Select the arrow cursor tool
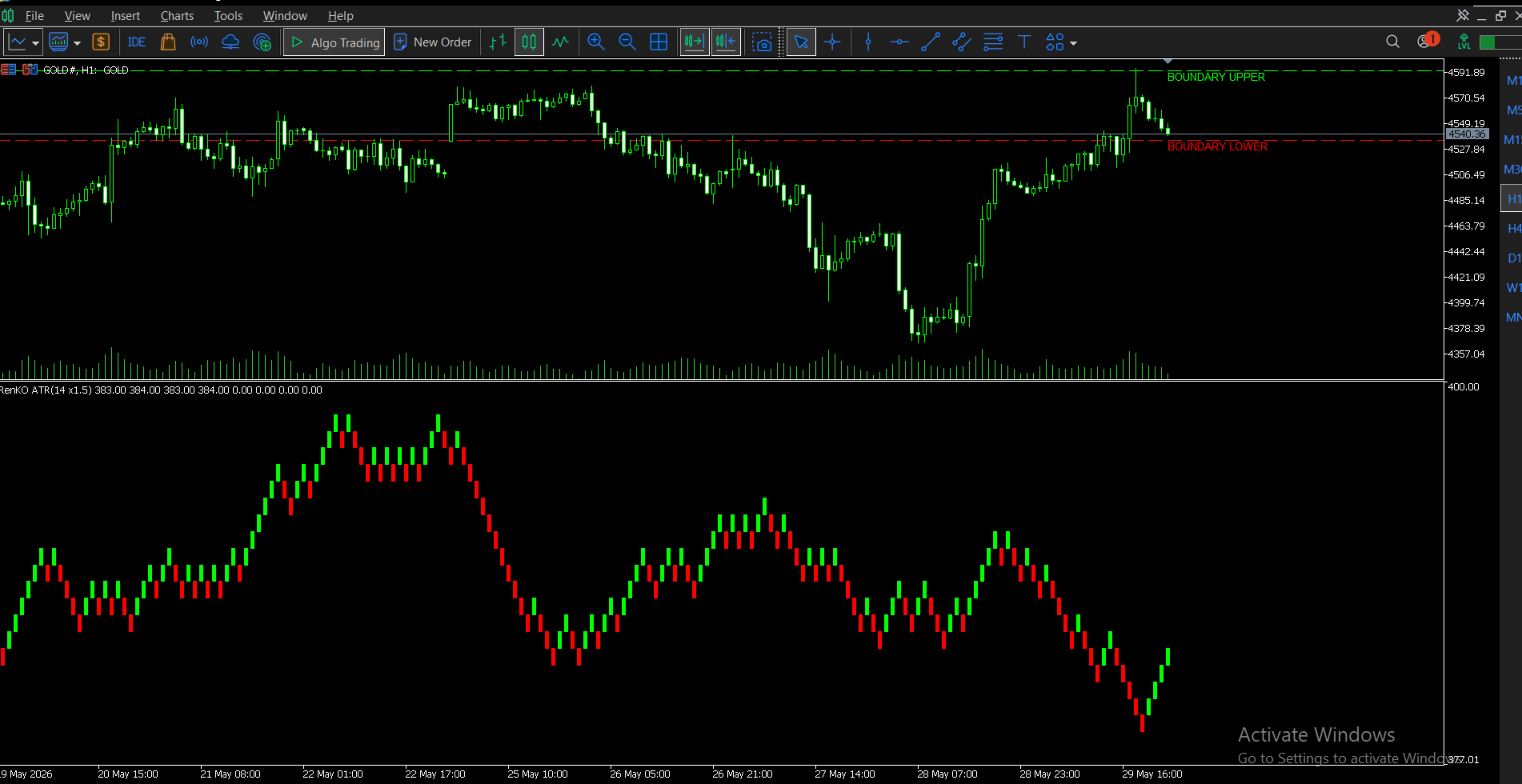This screenshot has width=1522, height=784. tap(801, 42)
